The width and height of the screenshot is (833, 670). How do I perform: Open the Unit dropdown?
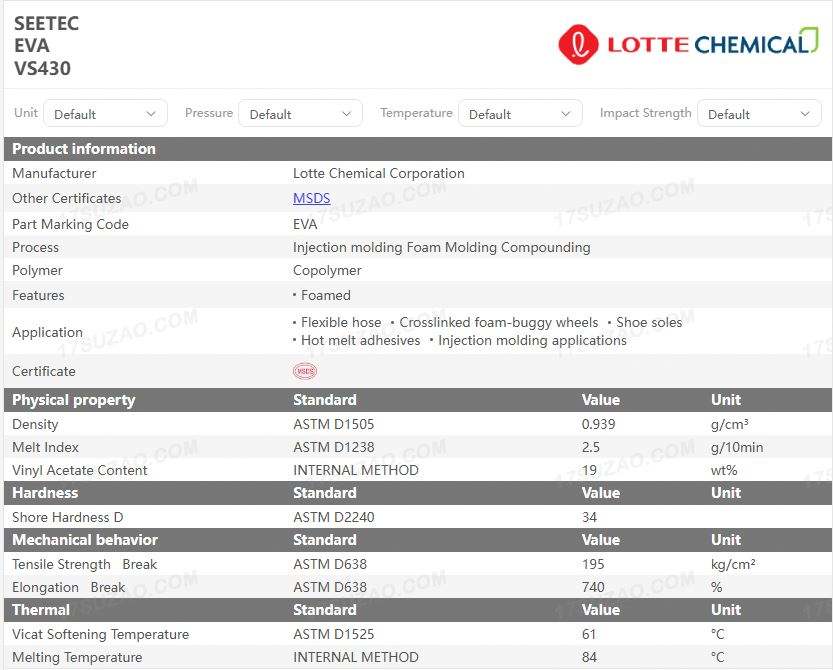[x=105, y=114]
